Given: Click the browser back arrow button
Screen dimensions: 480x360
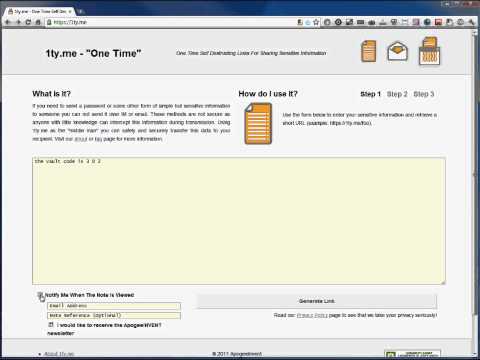Looking at the screenshot, I should 8,22.
